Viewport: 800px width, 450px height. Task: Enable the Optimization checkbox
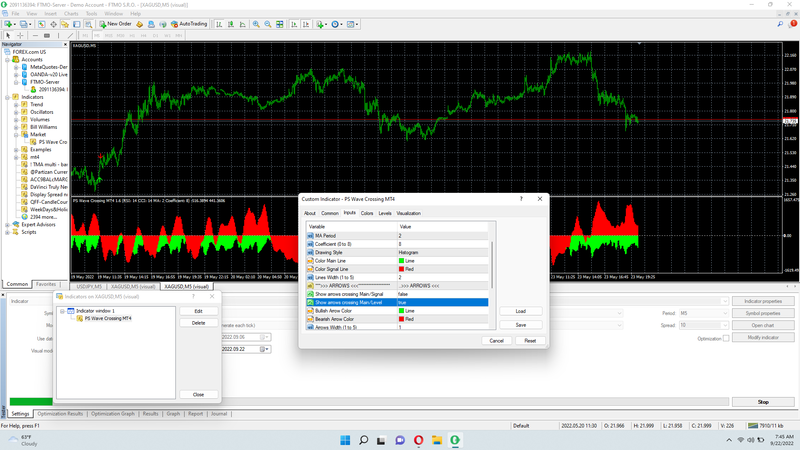tap(726, 338)
